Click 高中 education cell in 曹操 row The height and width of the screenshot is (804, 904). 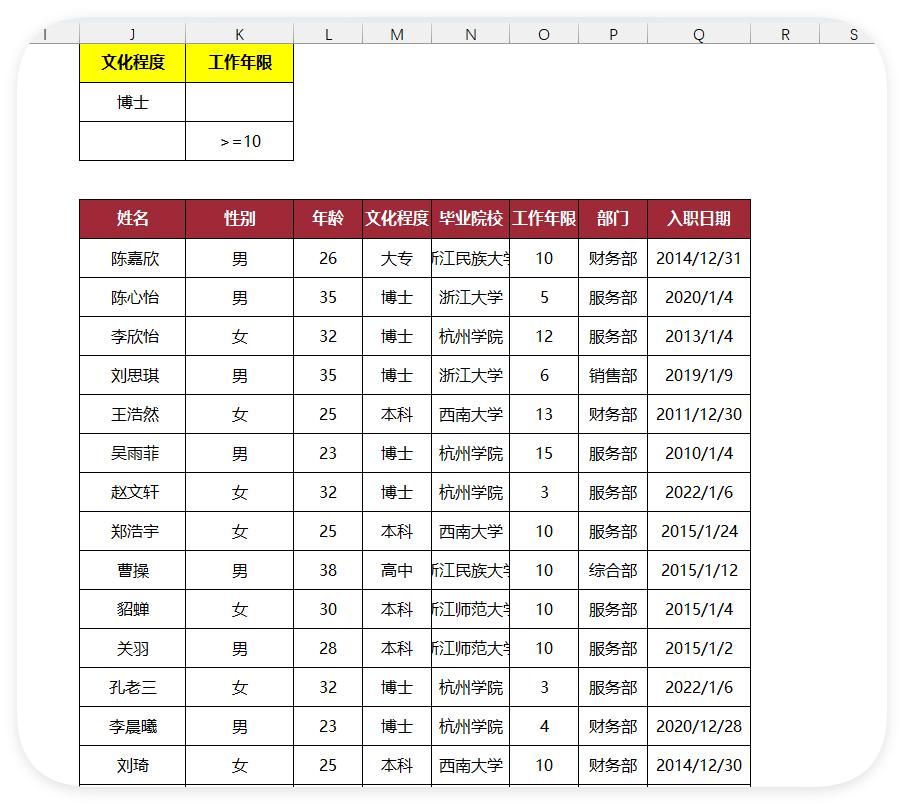tap(397, 571)
